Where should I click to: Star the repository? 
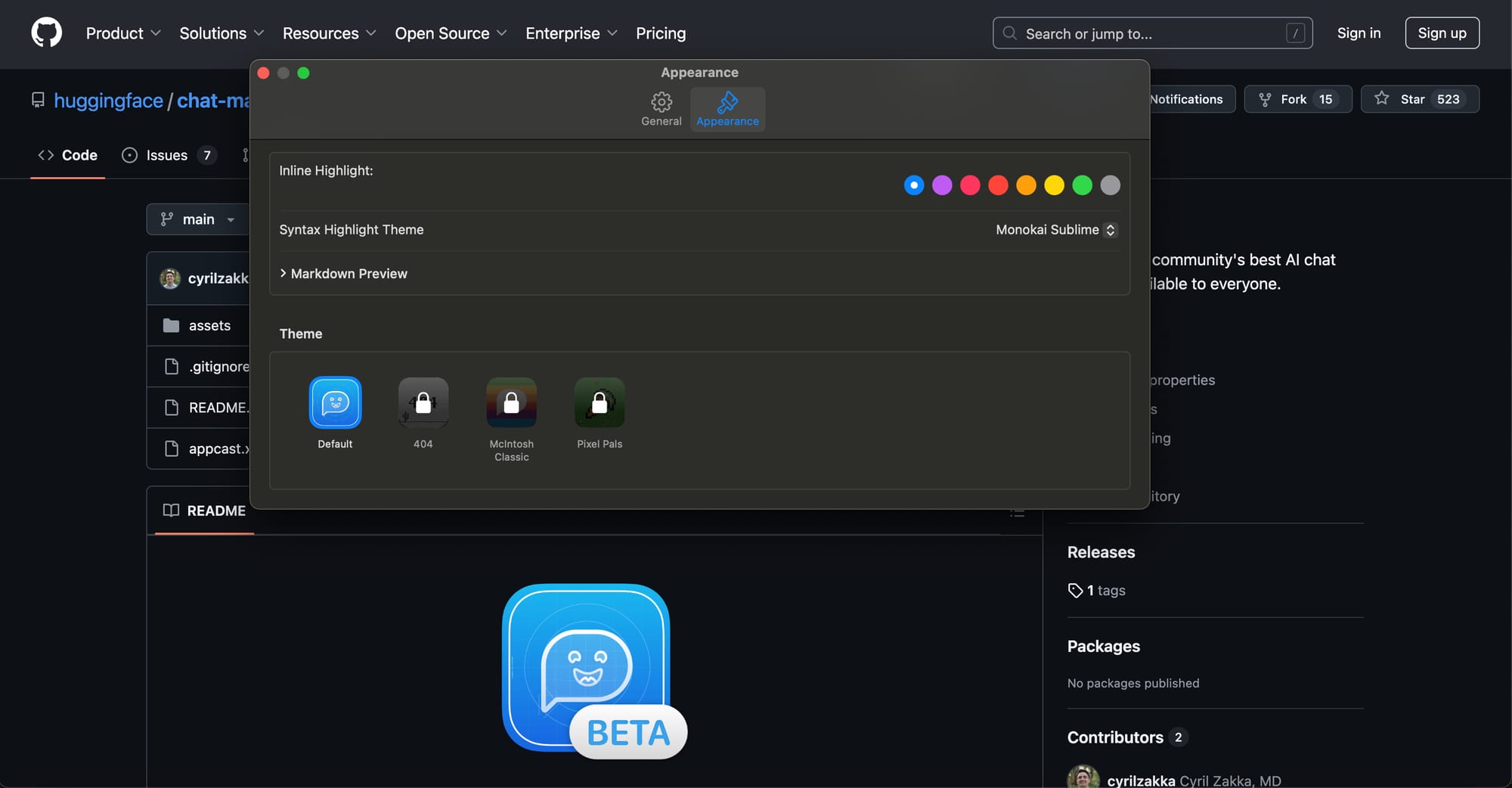pos(1420,99)
